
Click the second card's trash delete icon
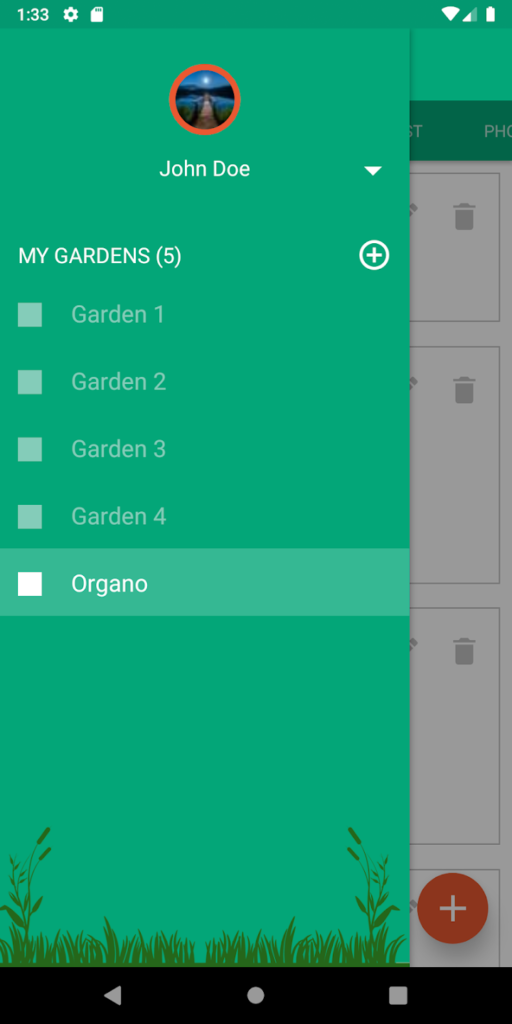point(464,390)
